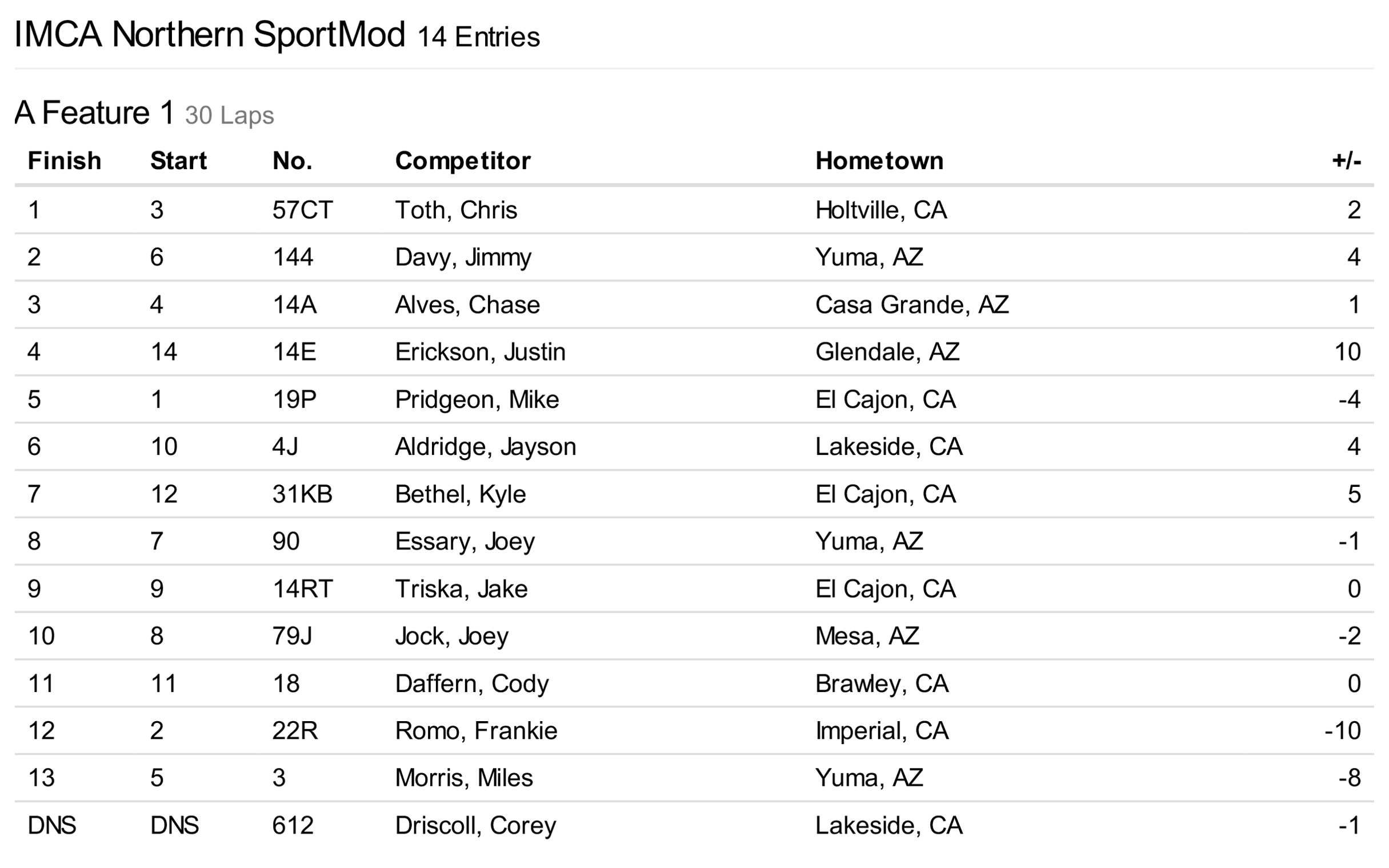Click Essary, Joey's name
The image size is (1389, 868).
pos(465,541)
